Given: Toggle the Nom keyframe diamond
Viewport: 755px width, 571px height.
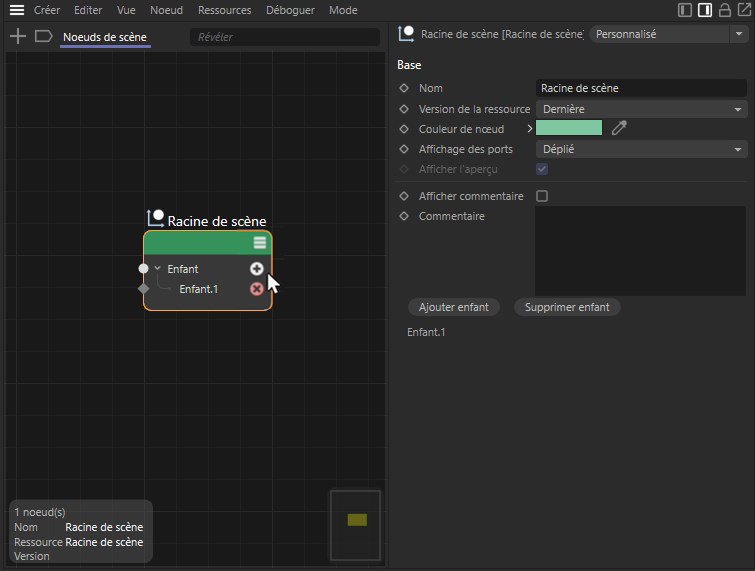Looking at the screenshot, I should click(404, 88).
